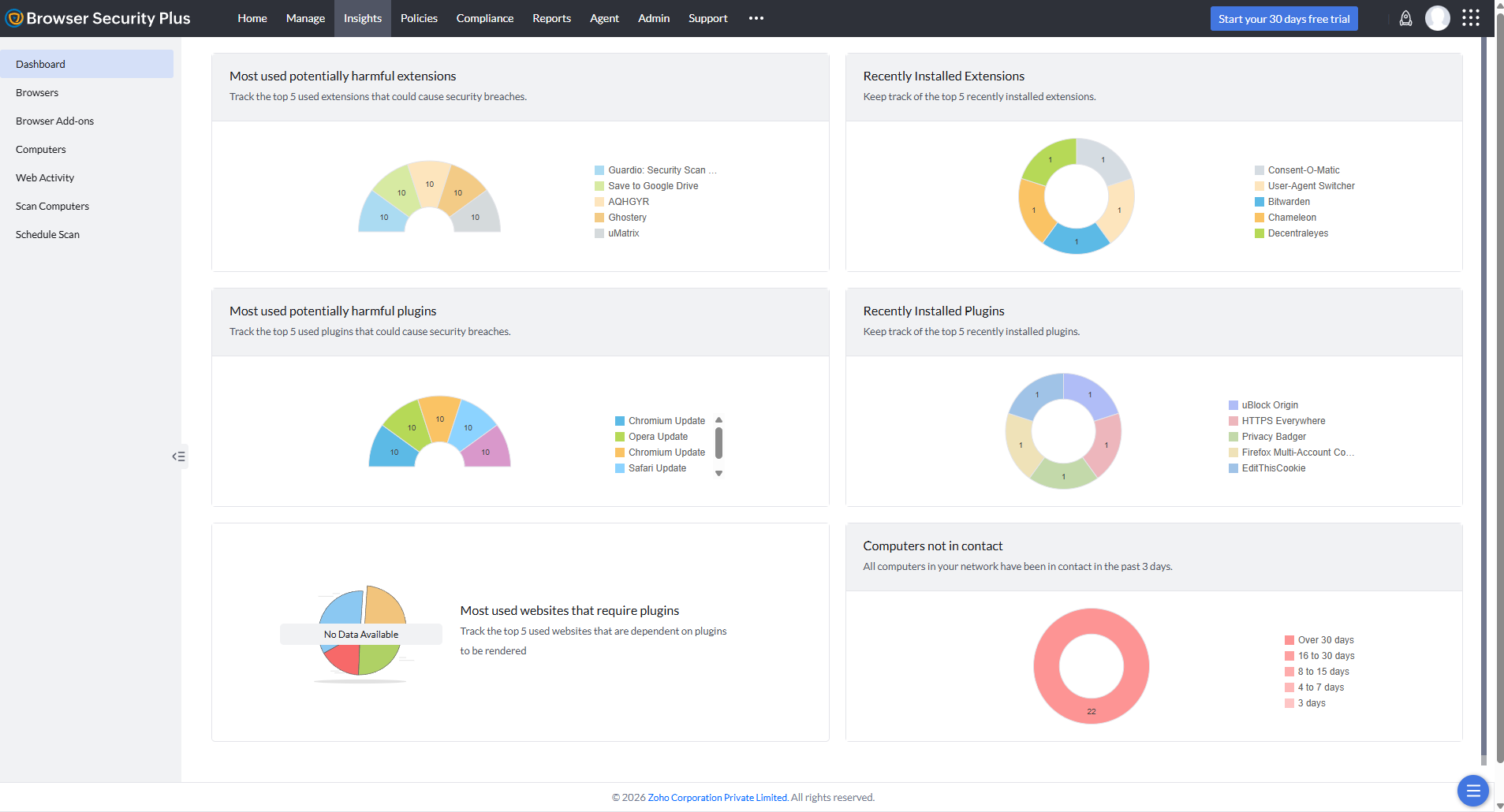Open the Reports tab
Viewport: 1504px width, 812px height.
click(551, 18)
